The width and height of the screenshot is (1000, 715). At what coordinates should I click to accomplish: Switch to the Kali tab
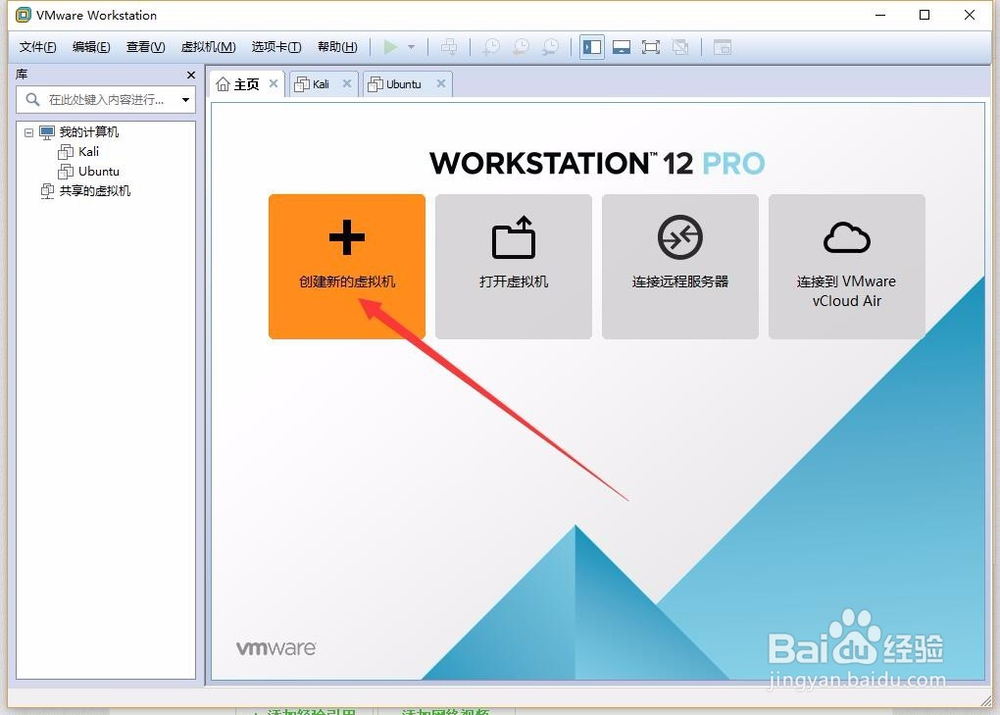[321, 84]
